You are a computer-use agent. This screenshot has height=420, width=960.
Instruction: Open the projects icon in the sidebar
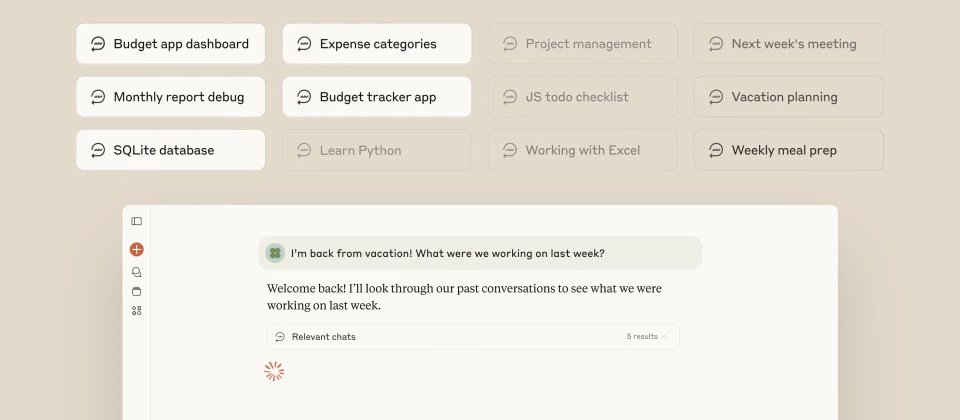(x=137, y=291)
